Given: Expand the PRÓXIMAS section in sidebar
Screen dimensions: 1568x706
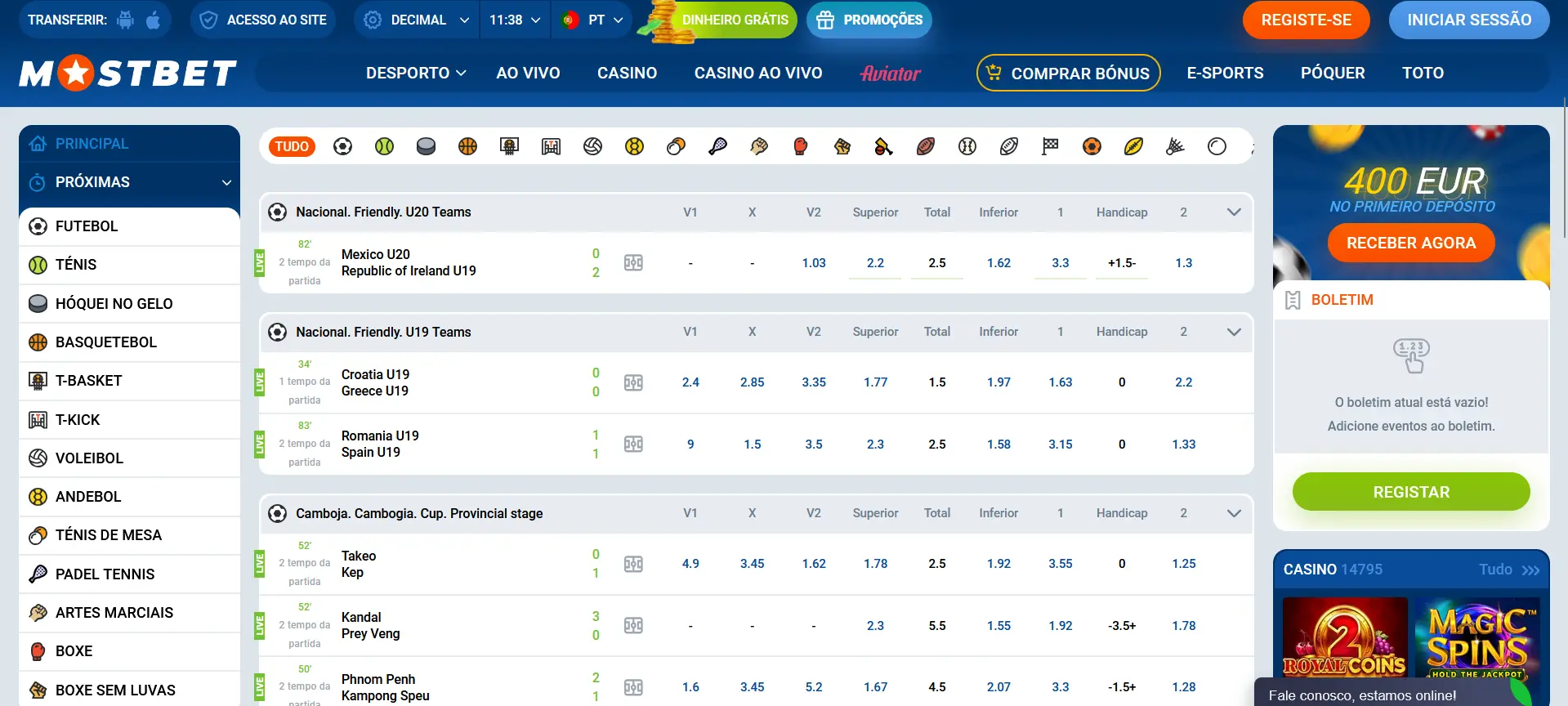Looking at the screenshot, I should 130,182.
